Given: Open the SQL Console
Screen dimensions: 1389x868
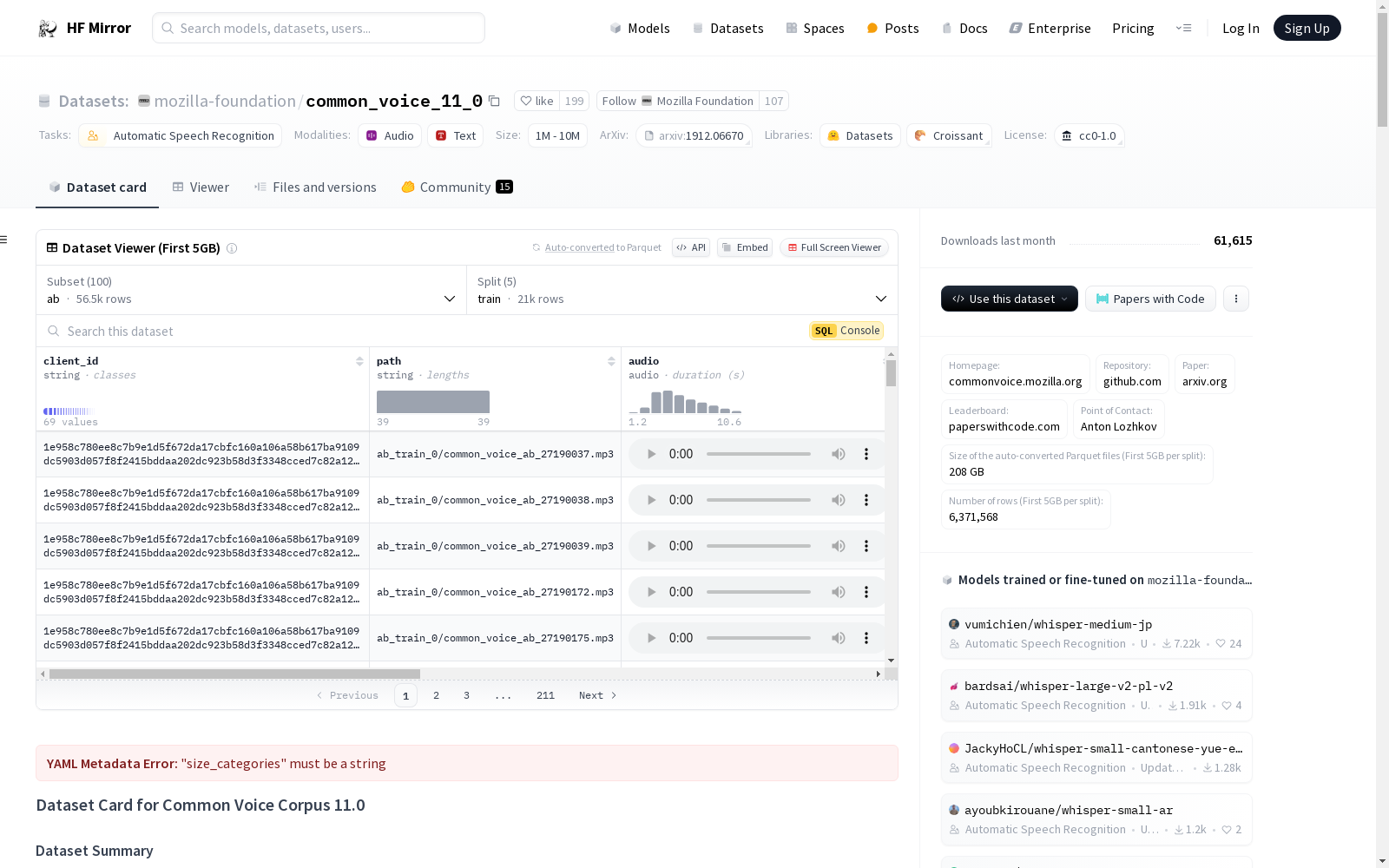Looking at the screenshot, I should point(847,331).
